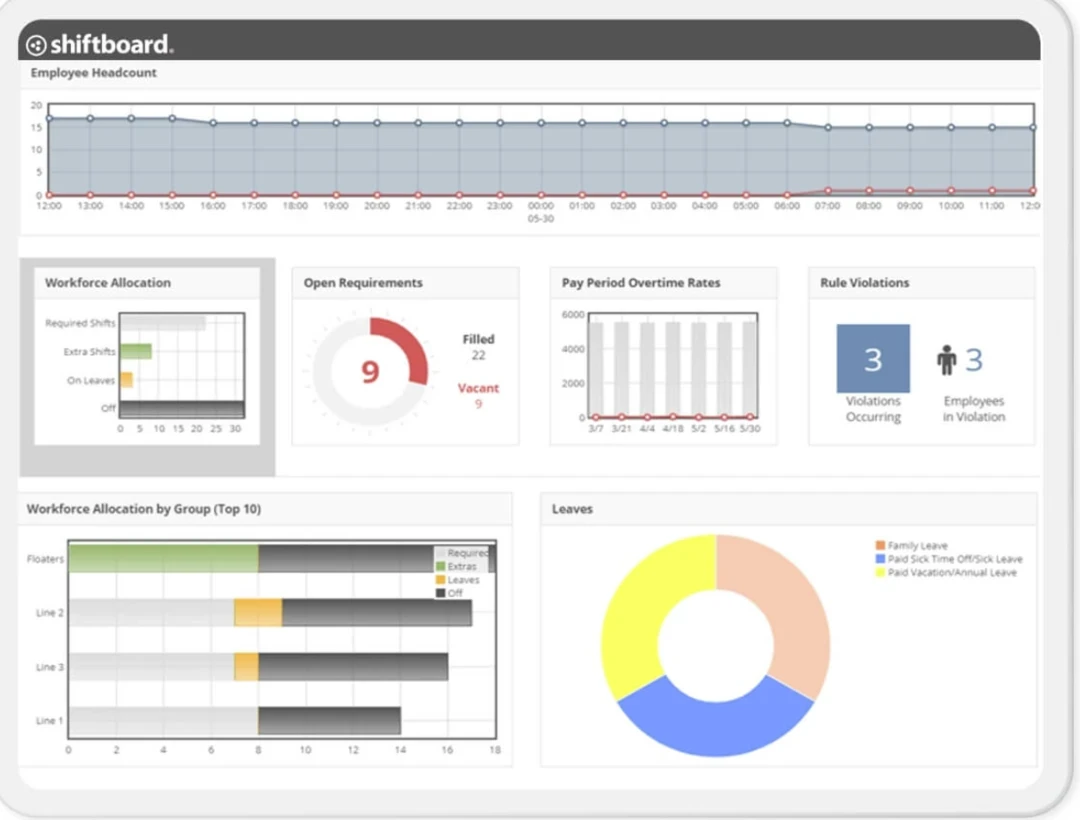Click the Vacant 9 count link
The width and height of the screenshot is (1080, 820).
pyautogui.click(x=478, y=396)
